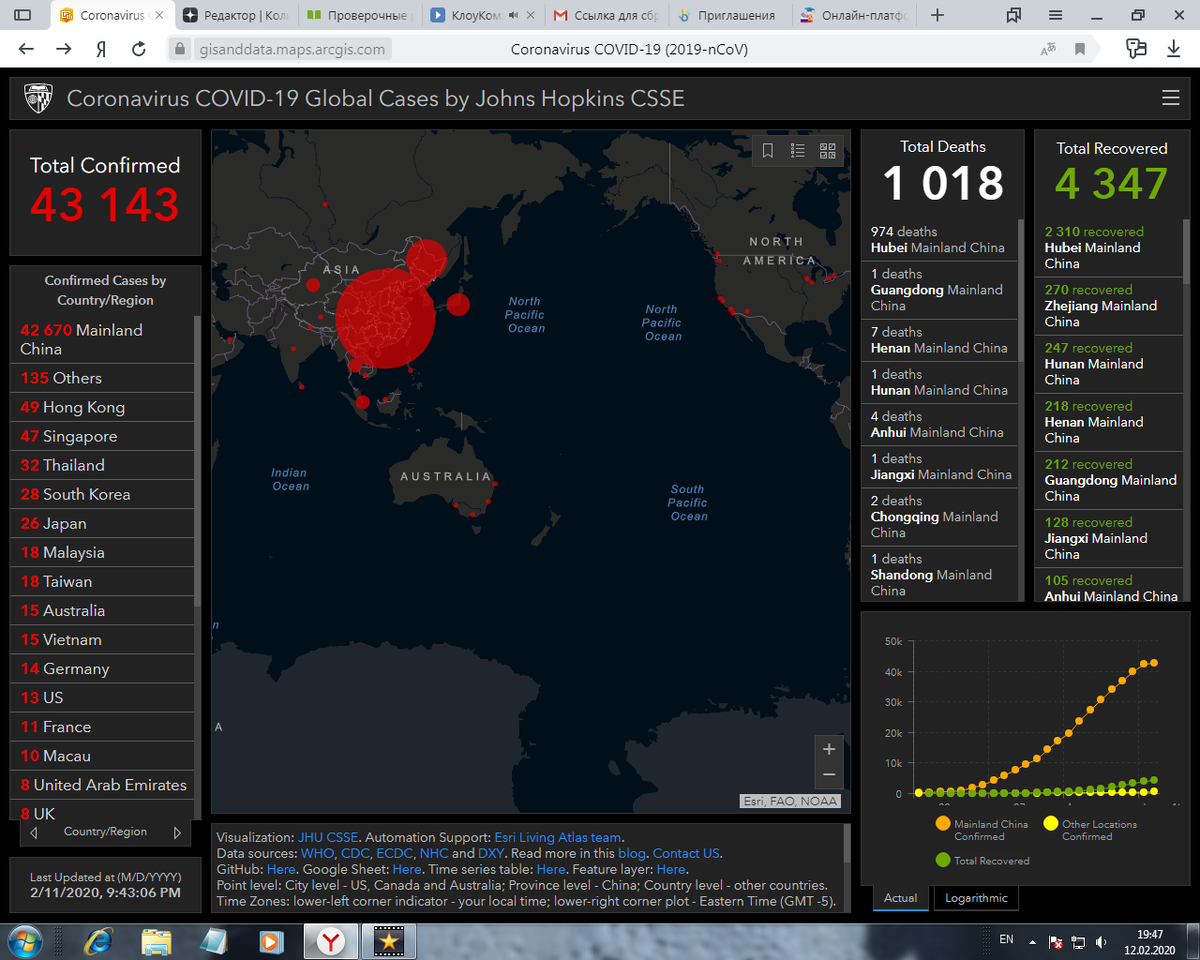The image size is (1200, 960).
Task: Open Esri Living Atlas team link
Action: click(x=557, y=837)
